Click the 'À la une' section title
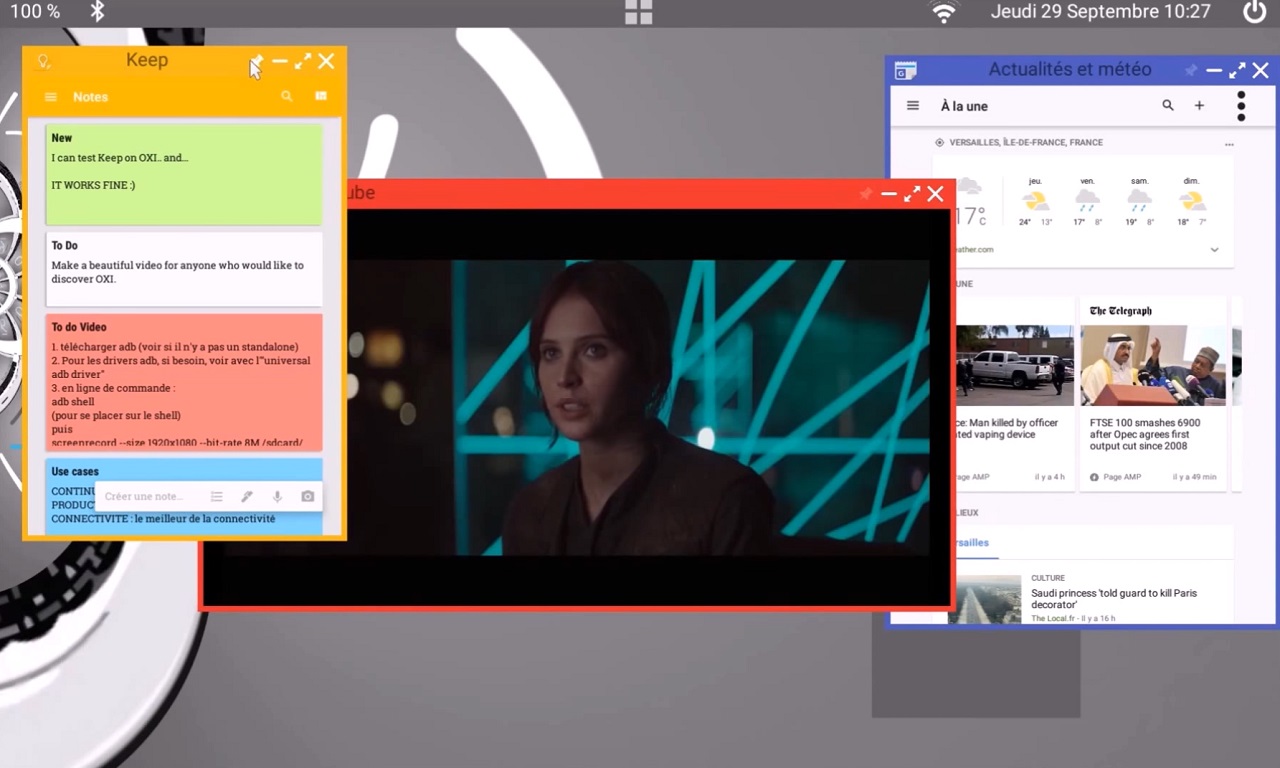 pyautogui.click(x=964, y=106)
